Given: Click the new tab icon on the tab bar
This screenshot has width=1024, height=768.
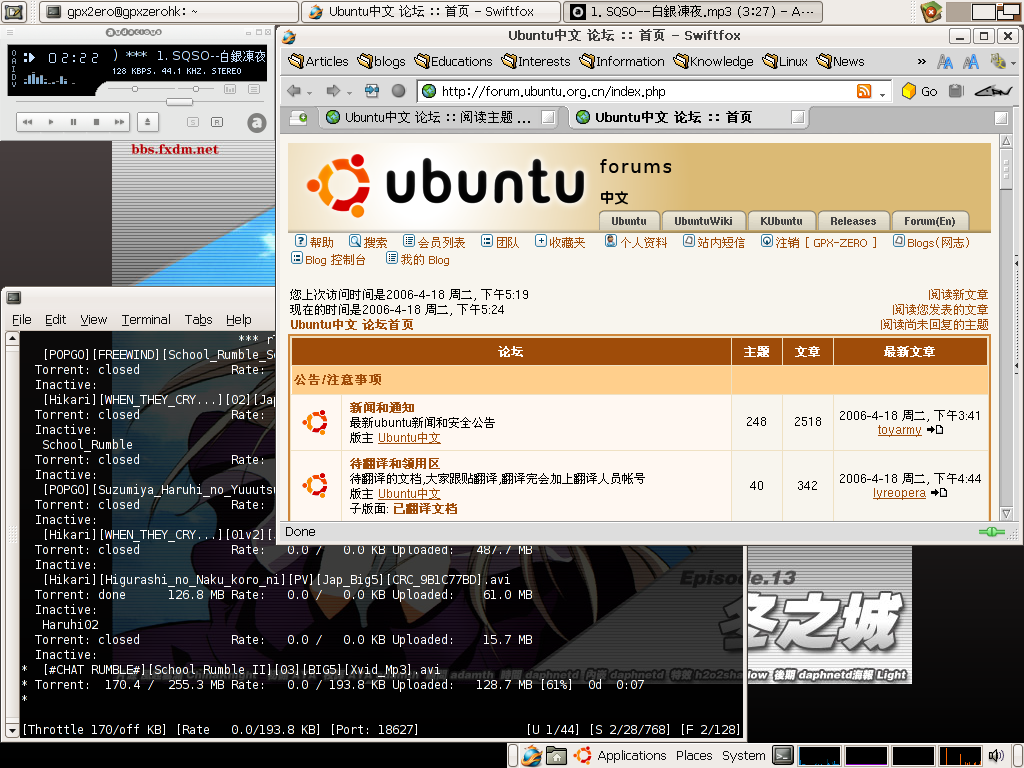Looking at the screenshot, I should [x=298, y=118].
